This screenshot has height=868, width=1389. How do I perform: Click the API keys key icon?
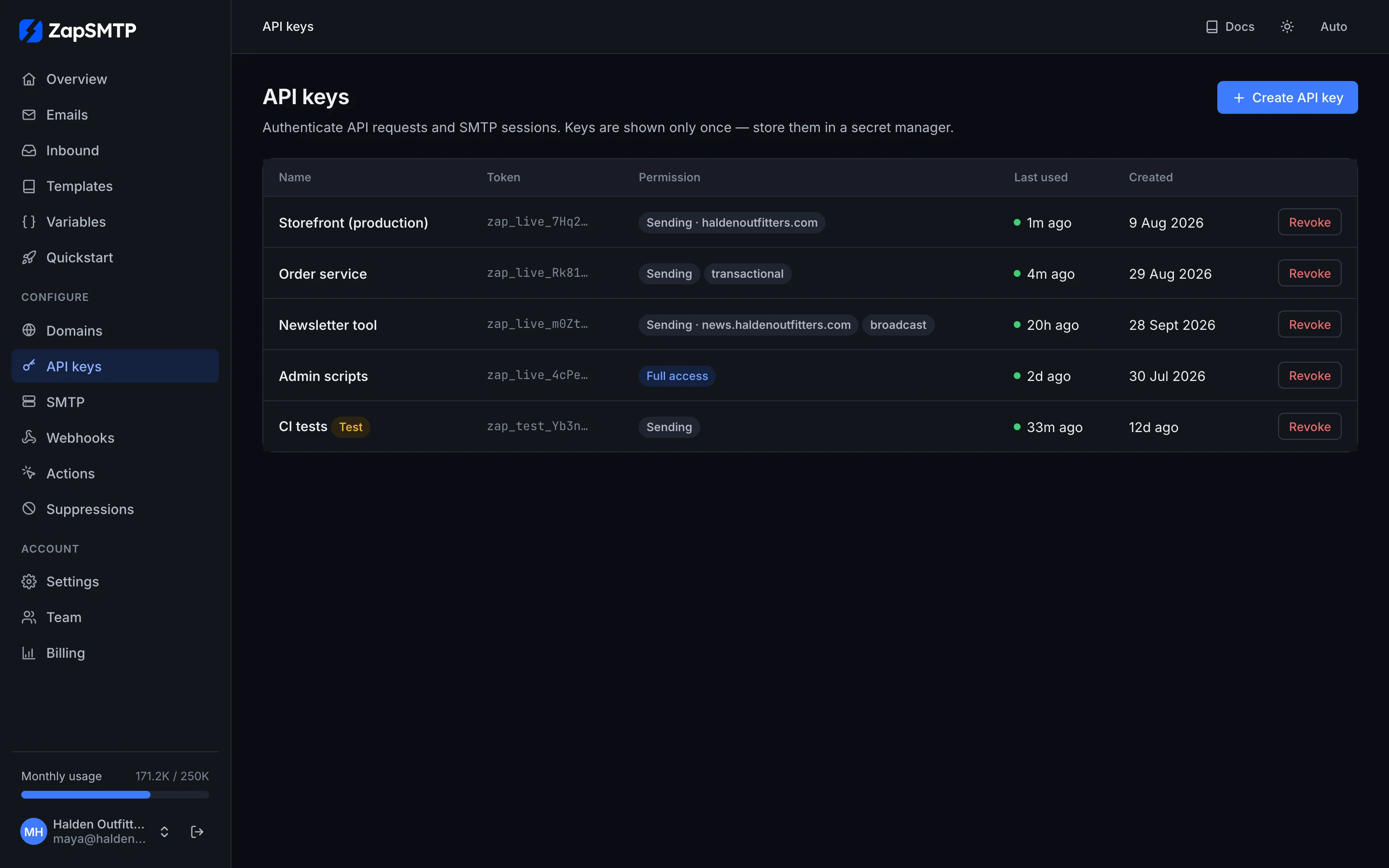29,366
